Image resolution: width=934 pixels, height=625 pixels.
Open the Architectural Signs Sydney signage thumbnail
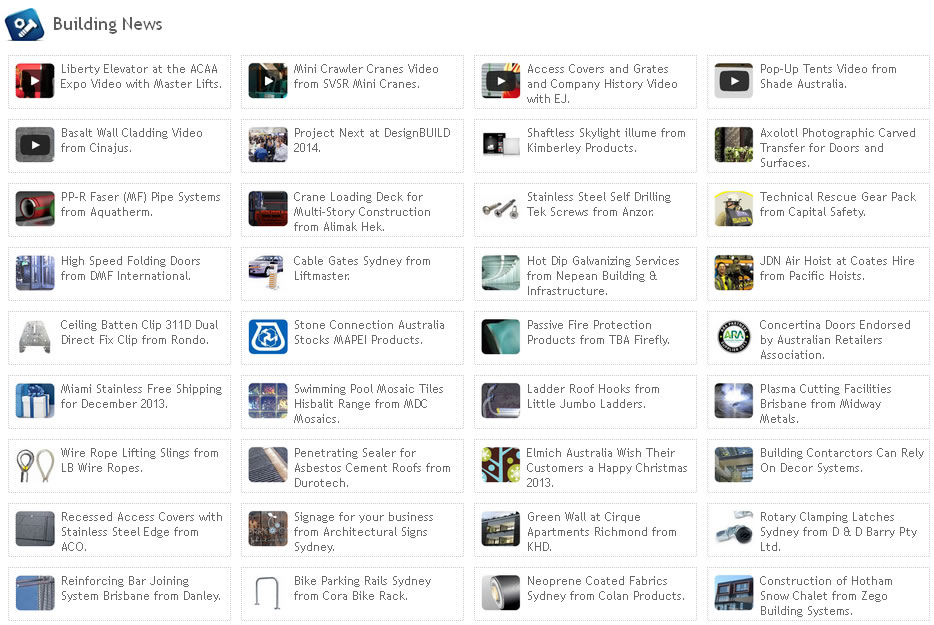[x=268, y=528]
